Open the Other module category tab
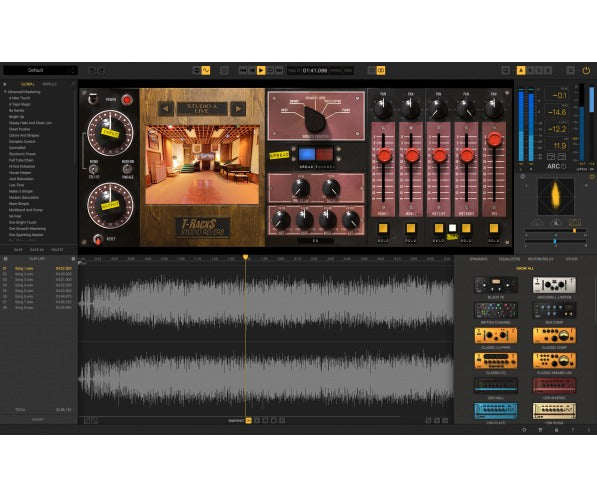This screenshot has height=497, width=597. (x=571, y=259)
